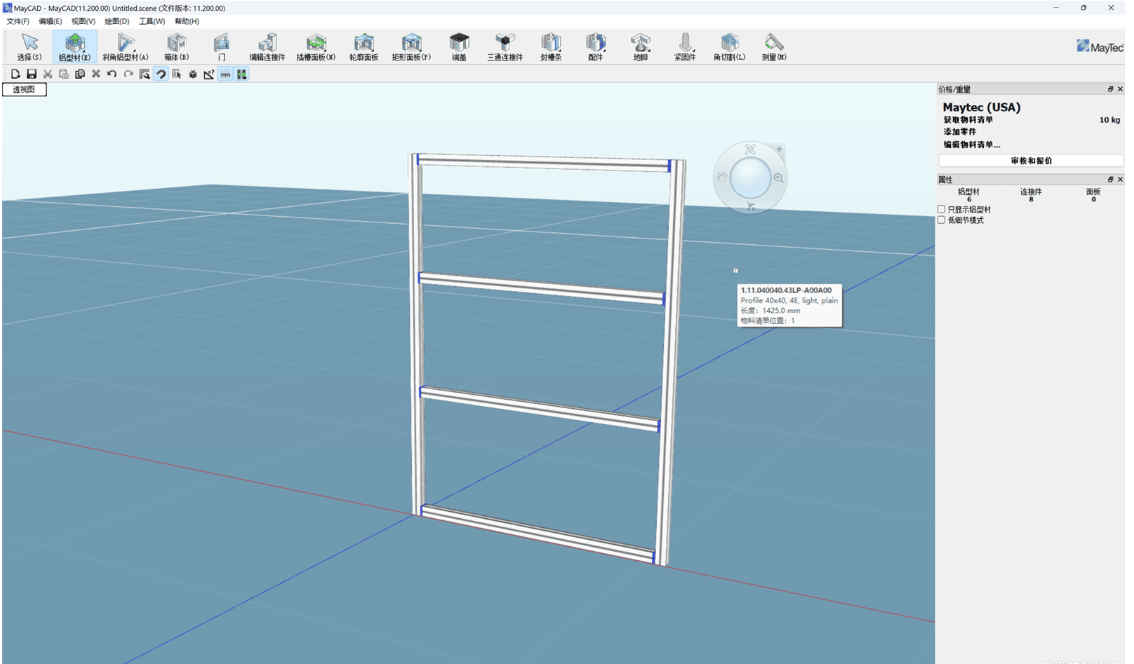Activate the 三通连接件 connector tool
The image size is (1134, 664).
coord(505,45)
